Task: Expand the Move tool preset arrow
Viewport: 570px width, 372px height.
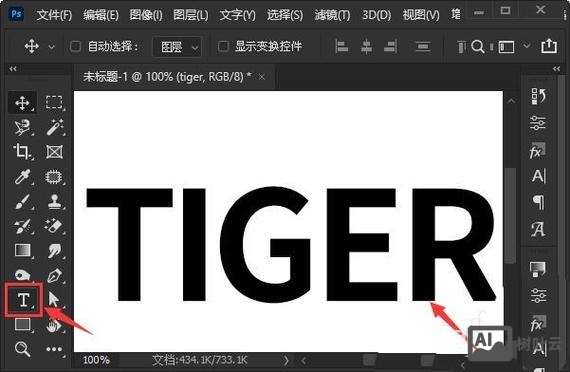Action: 52,47
